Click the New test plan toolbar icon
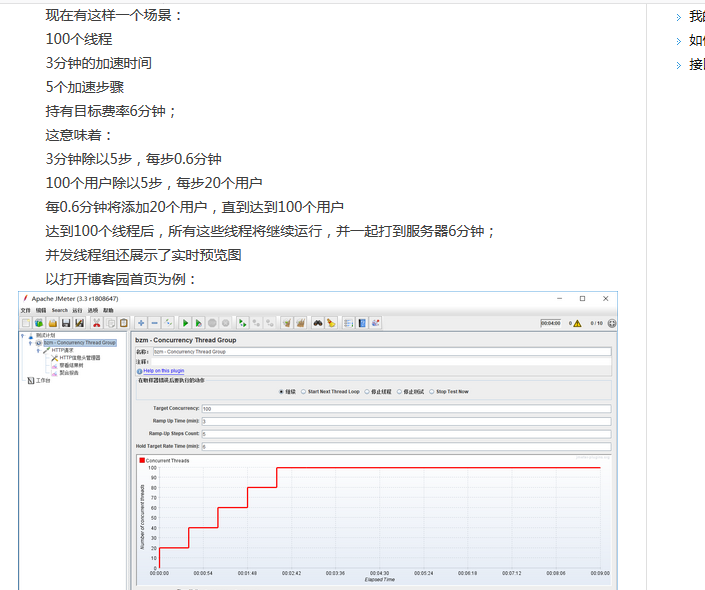The image size is (705, 590). tap(26, 323)
